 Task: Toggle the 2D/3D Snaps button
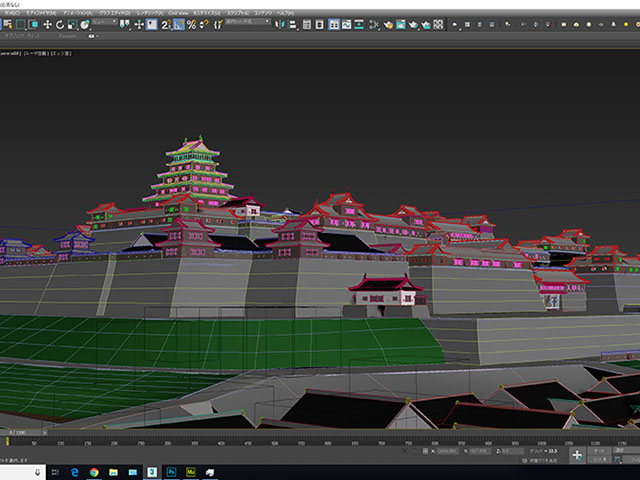pyautogui.click(x=166, y=24)
